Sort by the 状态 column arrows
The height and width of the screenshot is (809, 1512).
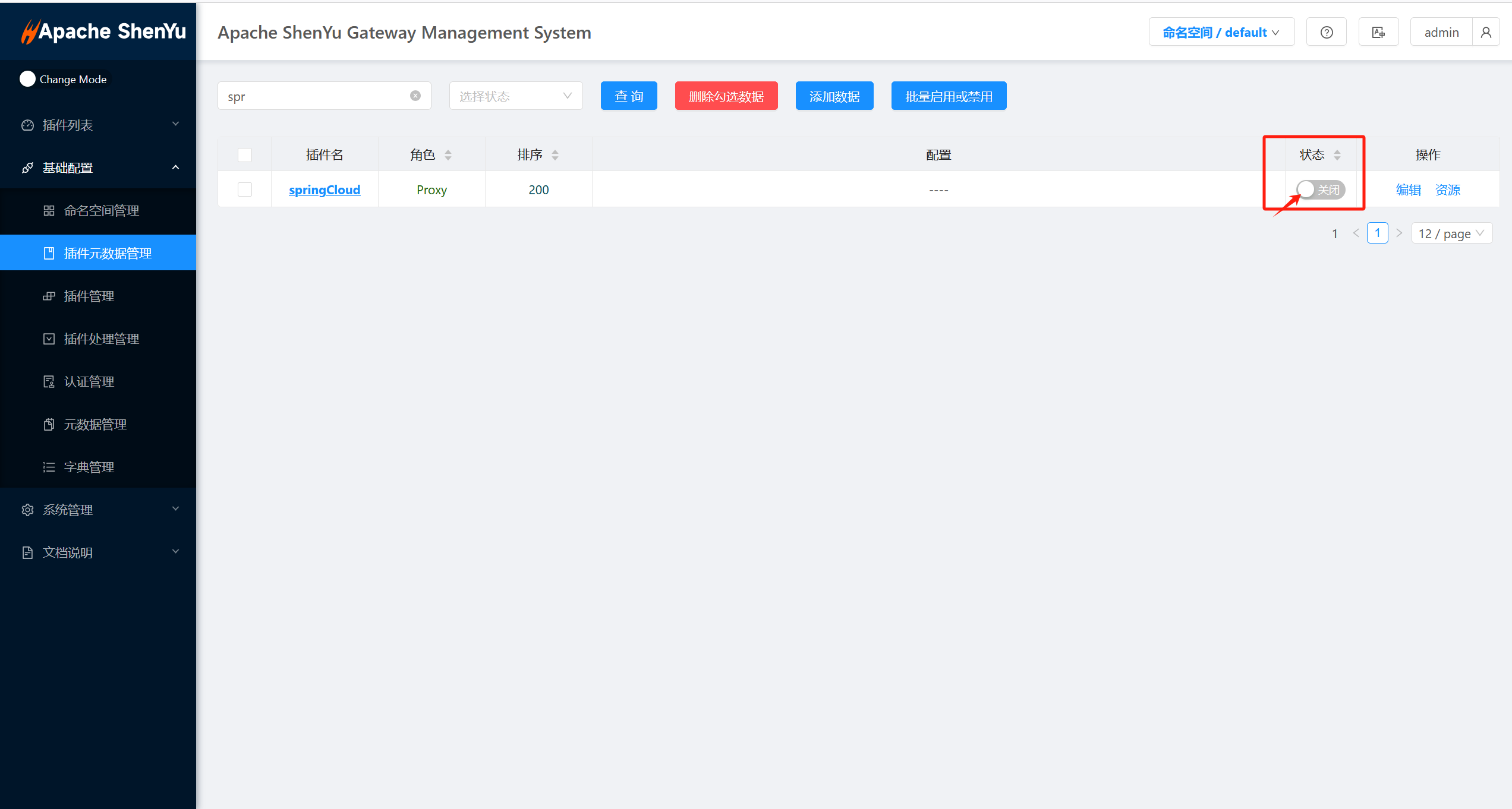(x=1337, y=155)
